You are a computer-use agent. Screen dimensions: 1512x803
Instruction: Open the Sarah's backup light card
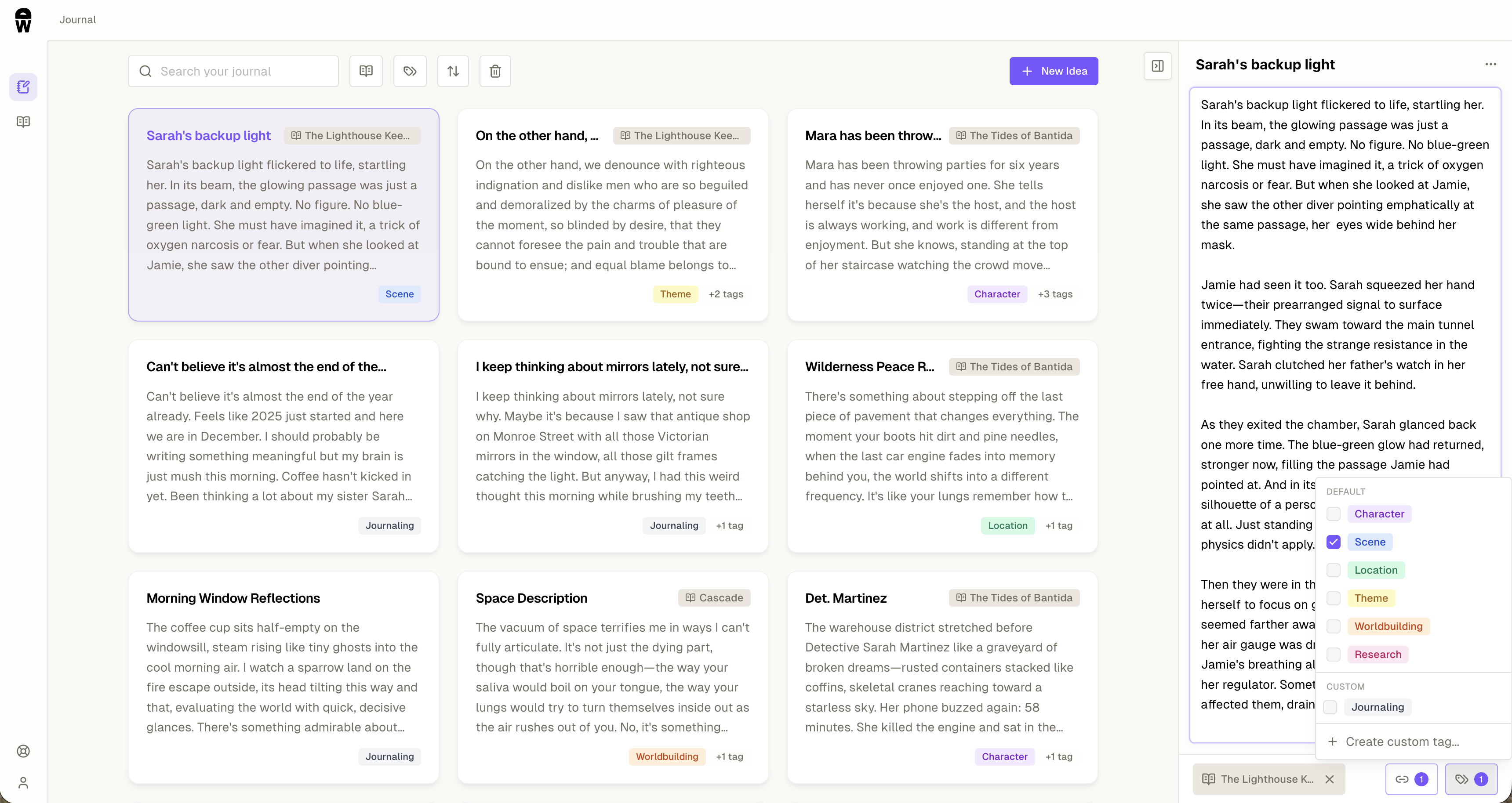(x=283, y=215)
